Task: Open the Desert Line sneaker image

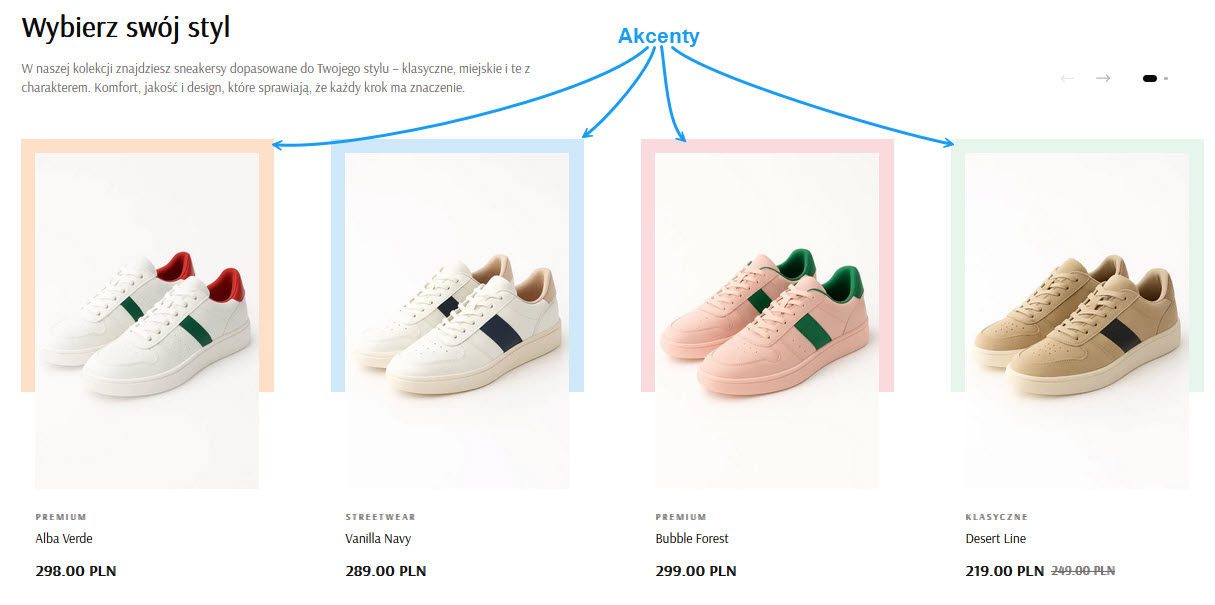Action: (1077, 321)
